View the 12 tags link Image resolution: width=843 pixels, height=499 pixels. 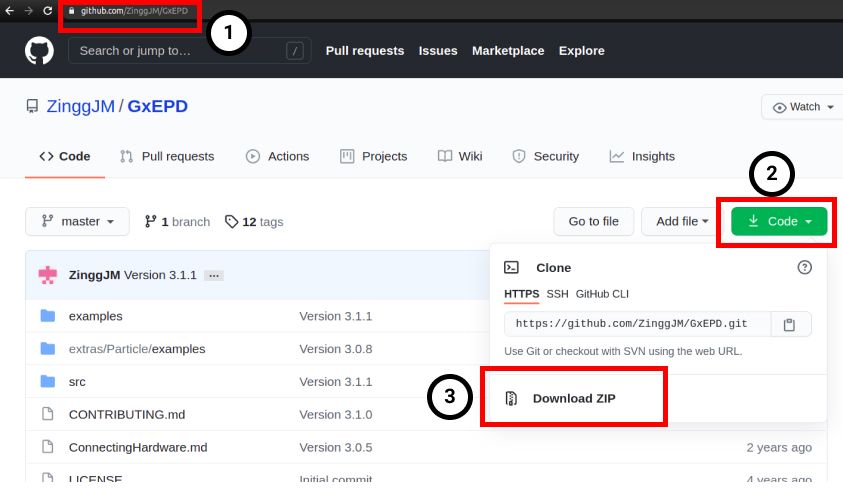pyautogui.click(x=254, y=222)
